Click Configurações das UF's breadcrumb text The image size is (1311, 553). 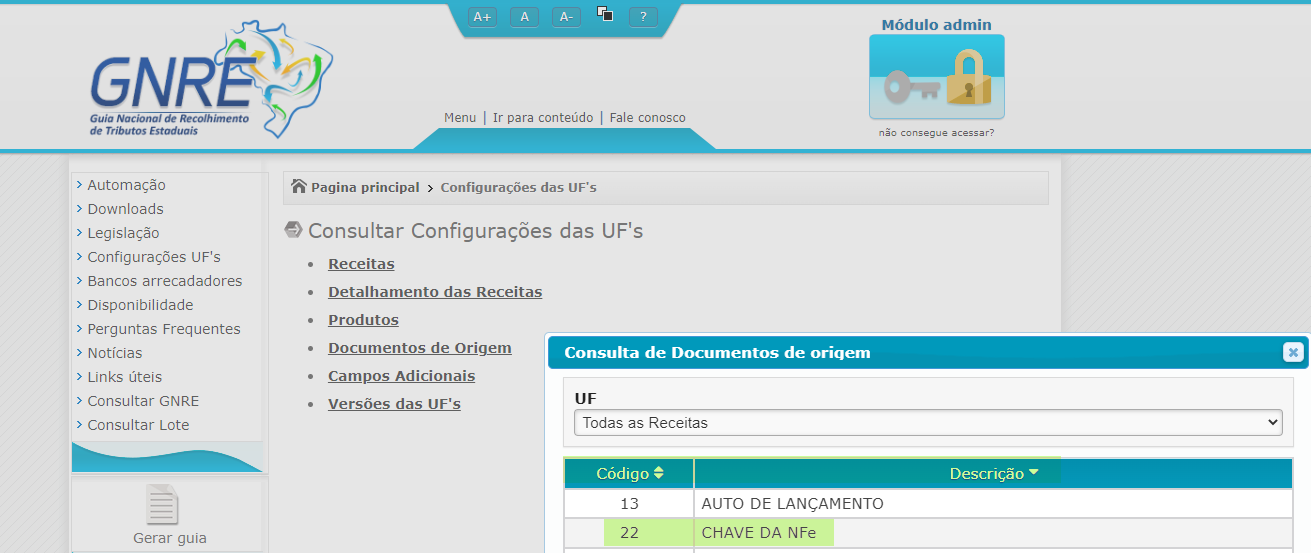tap(518, 187)
